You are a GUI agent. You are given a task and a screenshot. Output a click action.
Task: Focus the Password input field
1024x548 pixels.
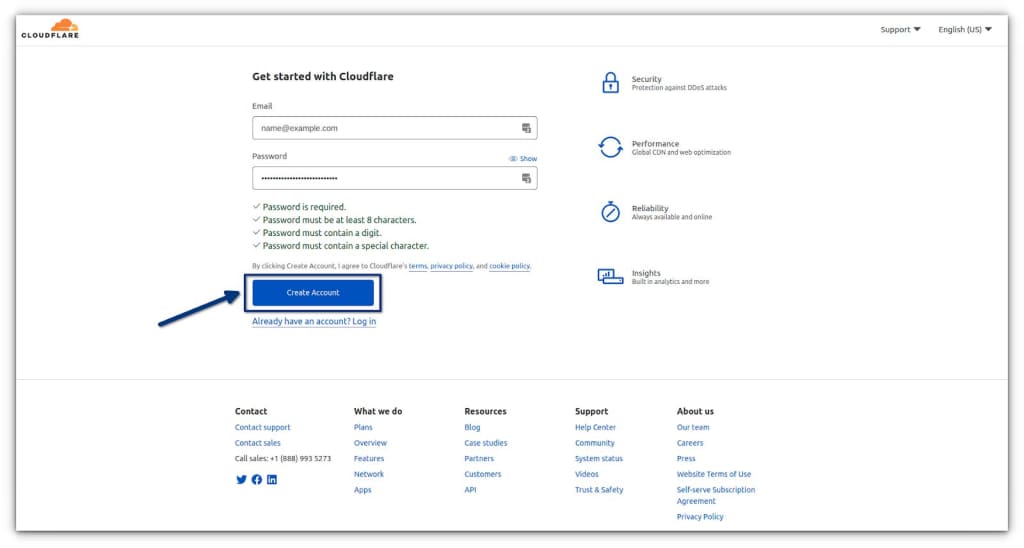[x=394, y=178]
